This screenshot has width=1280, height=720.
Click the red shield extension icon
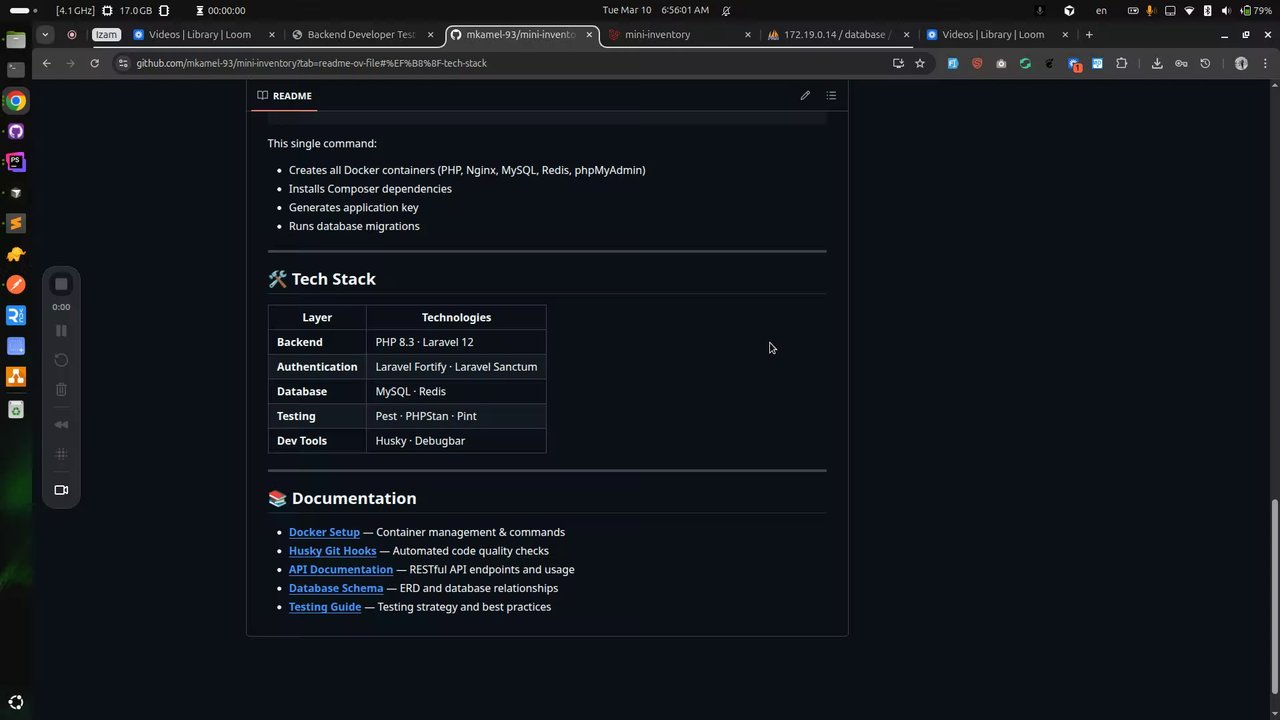(x=977, y=63)
